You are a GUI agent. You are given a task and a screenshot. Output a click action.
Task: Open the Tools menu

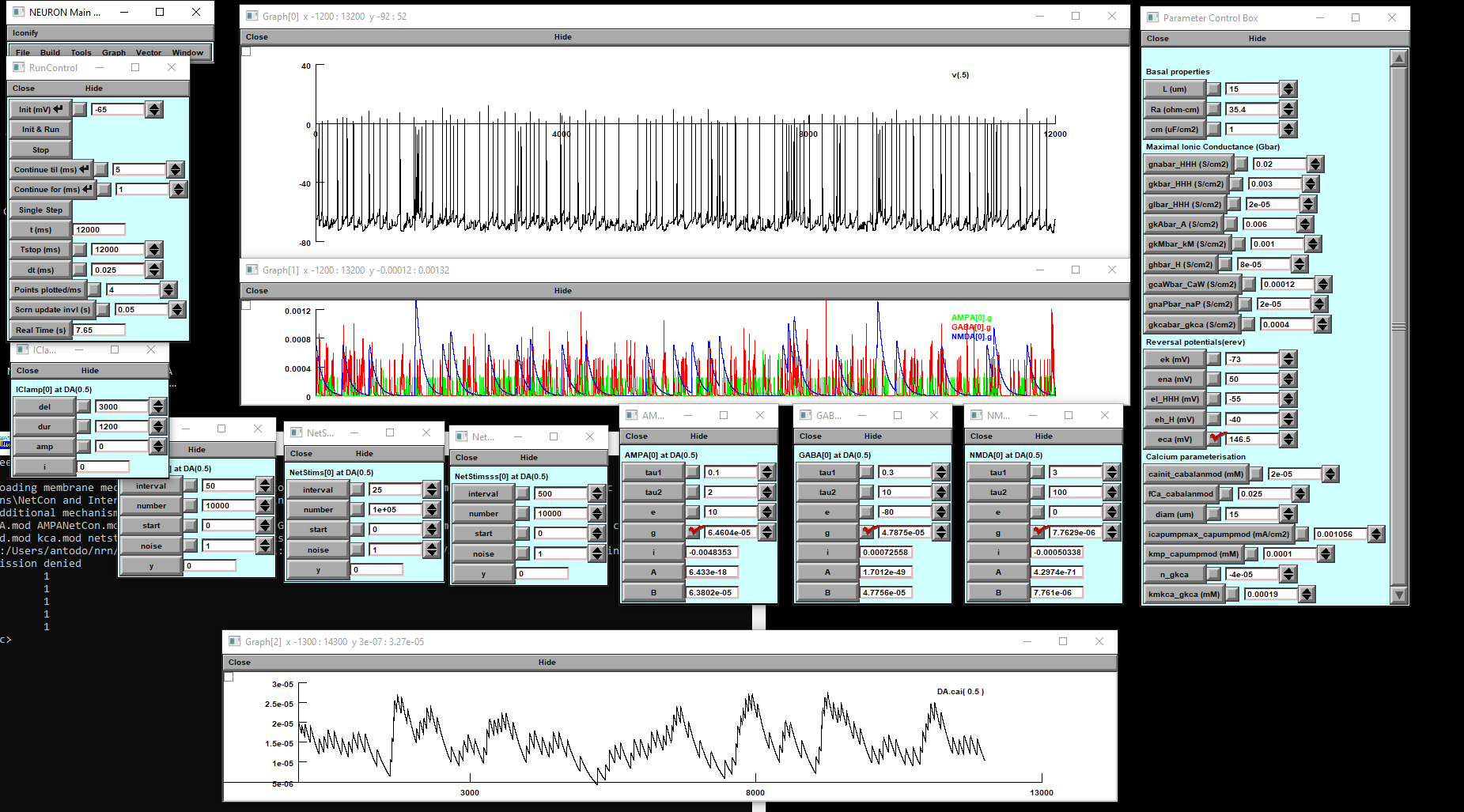coord(81,52)
